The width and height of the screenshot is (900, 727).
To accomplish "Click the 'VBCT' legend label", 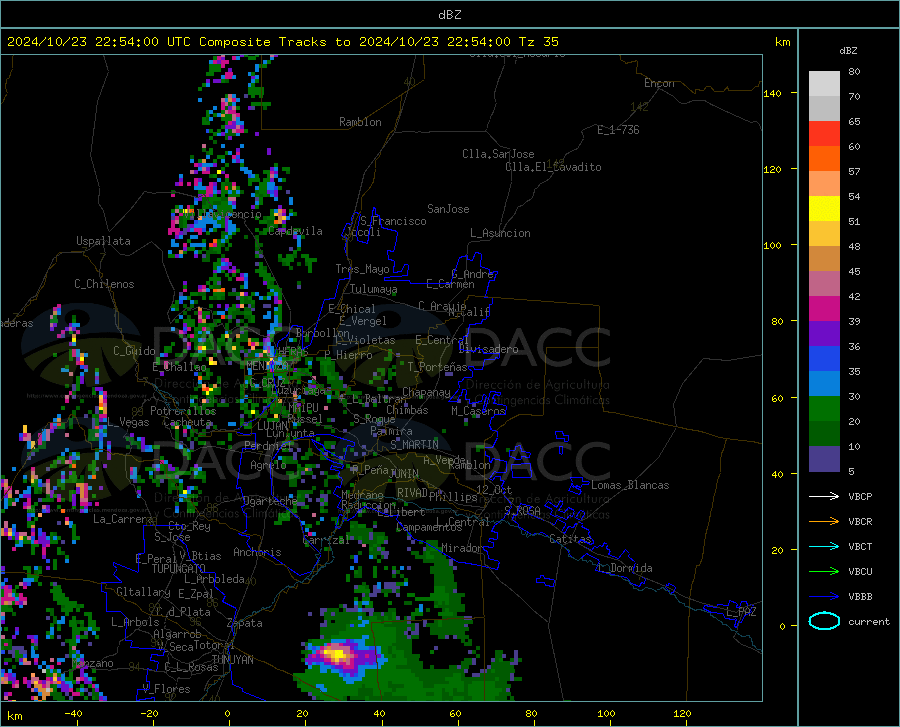I will (x=860, y=546).
